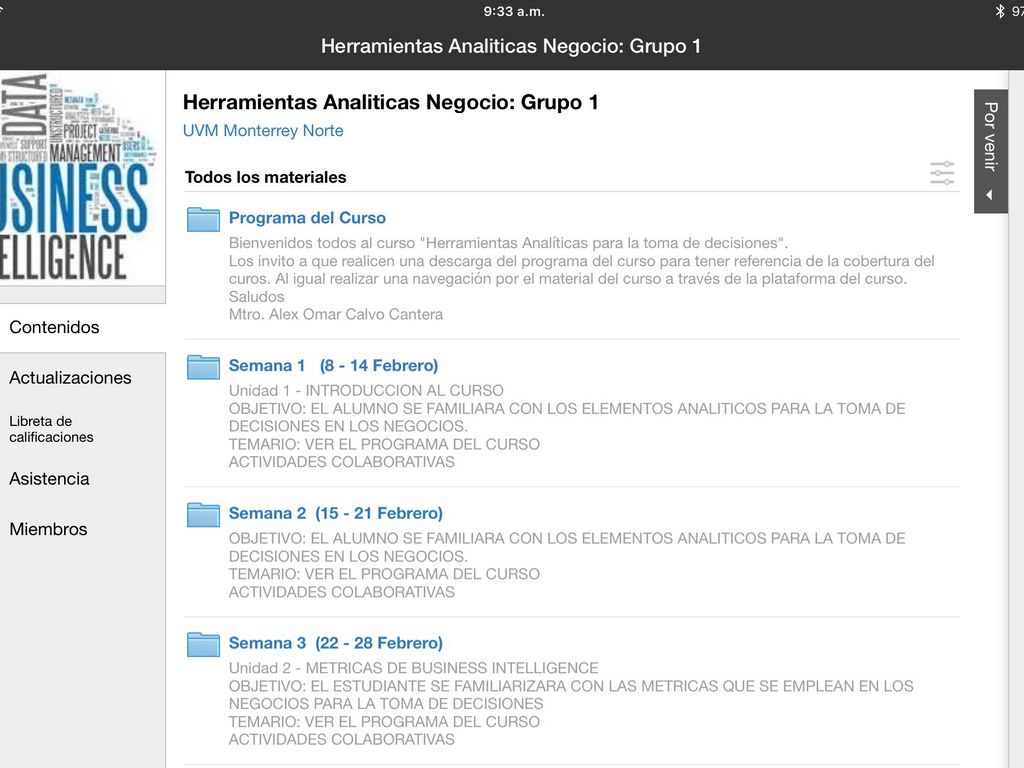Image resolution: width=1024 pixels, height=768 pixels.
Task: Select the Contenidos sidebar tab
Action: pos(55,327)
